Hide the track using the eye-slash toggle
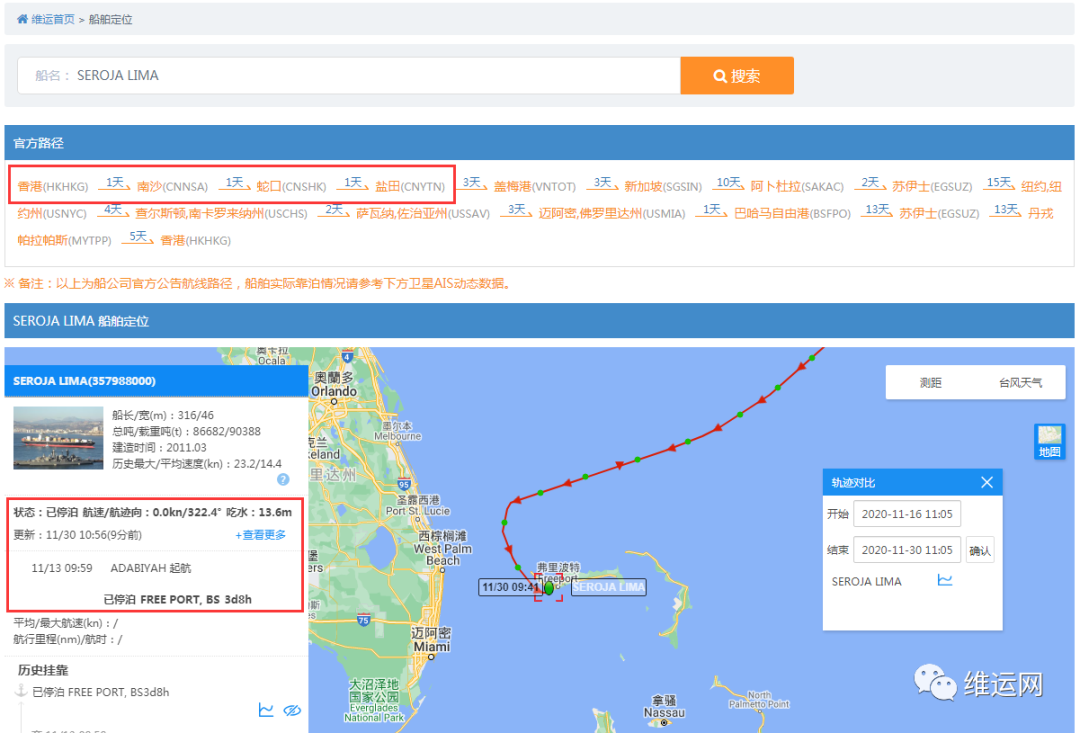The image size is (1080, 733). tap(292, 710)
